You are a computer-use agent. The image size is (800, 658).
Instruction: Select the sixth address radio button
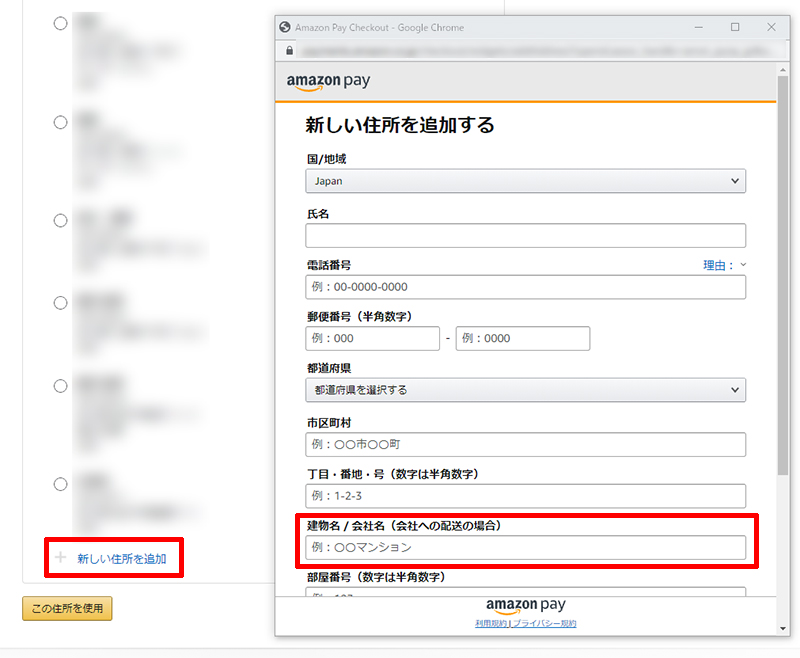pyautogui.click(x=60, y=484)
